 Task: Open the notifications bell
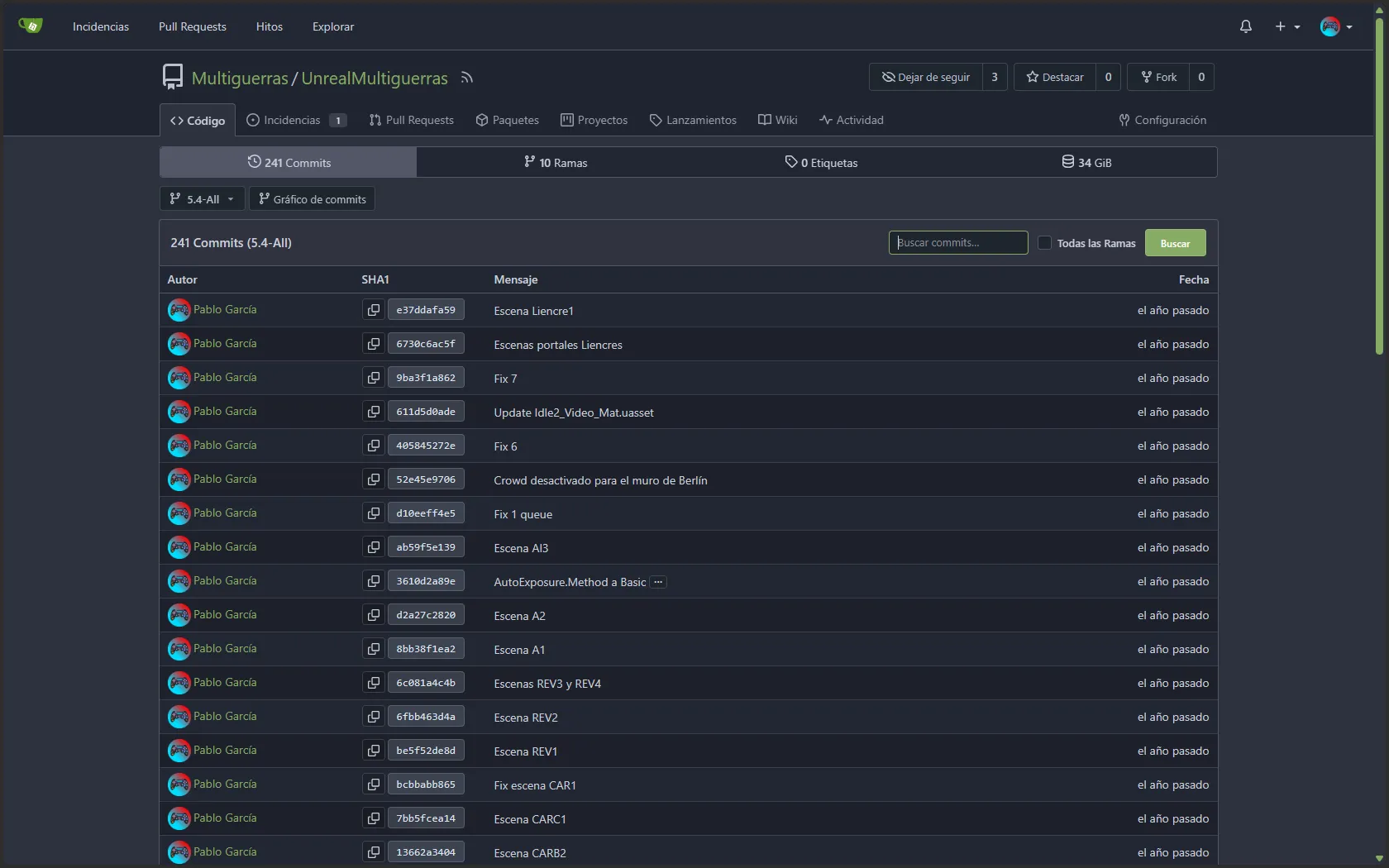[1246, 26]
